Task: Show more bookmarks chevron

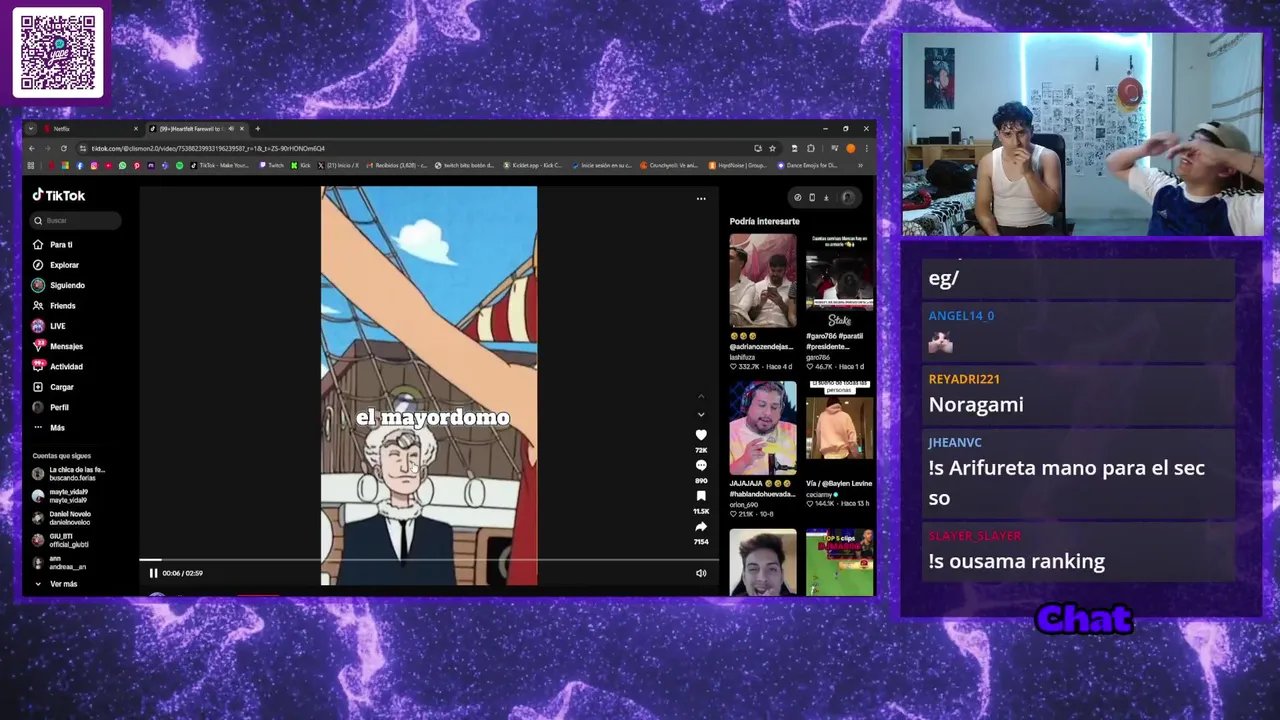Action: 860,165
